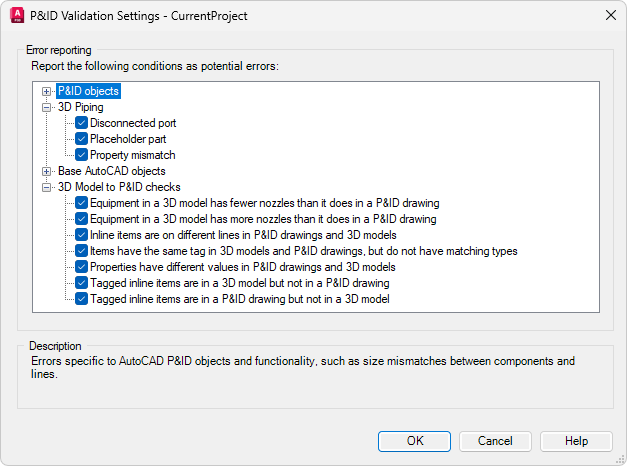Expand the P&ID objects tree node

point(46,91)
